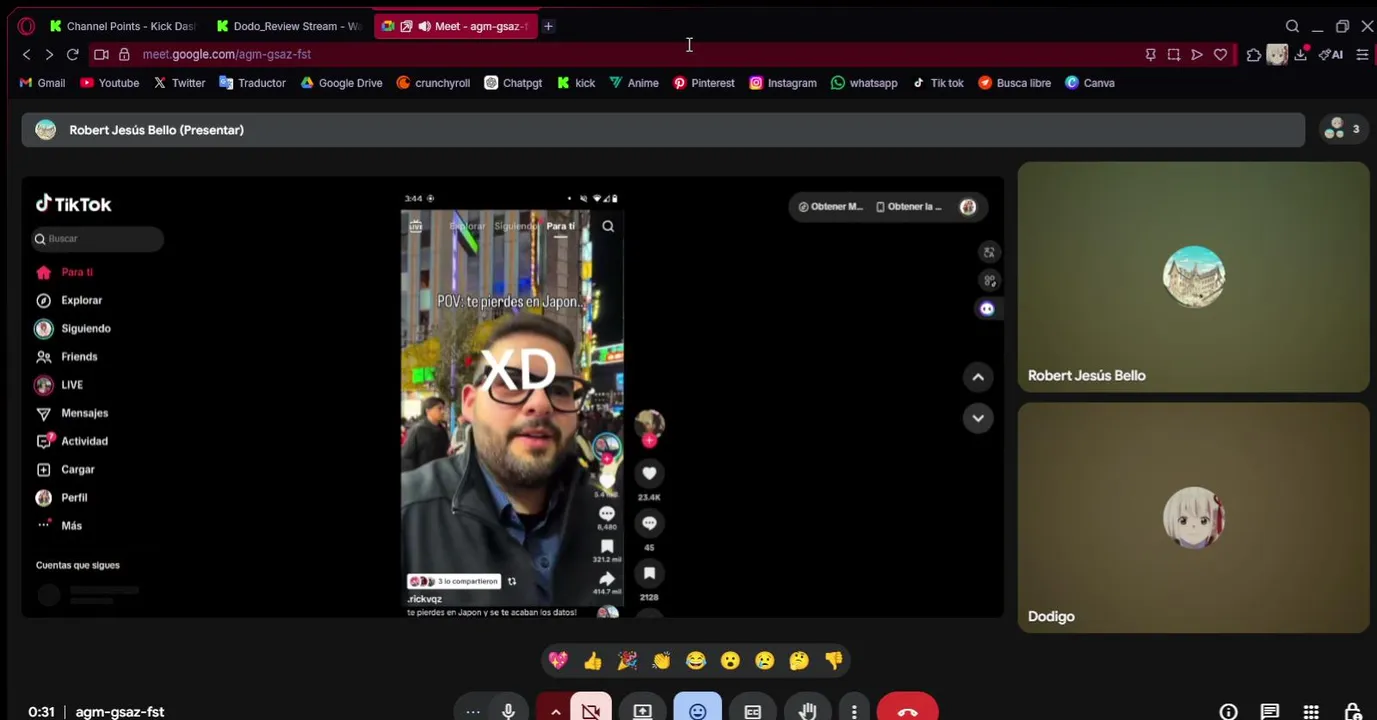Open the Twitter bookmark
This screenshot has height=720, width=1377.
[179, 83]
